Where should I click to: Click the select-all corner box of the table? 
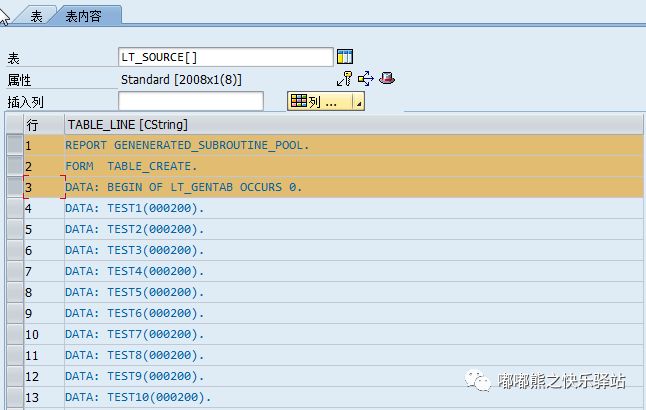(14, 124)
